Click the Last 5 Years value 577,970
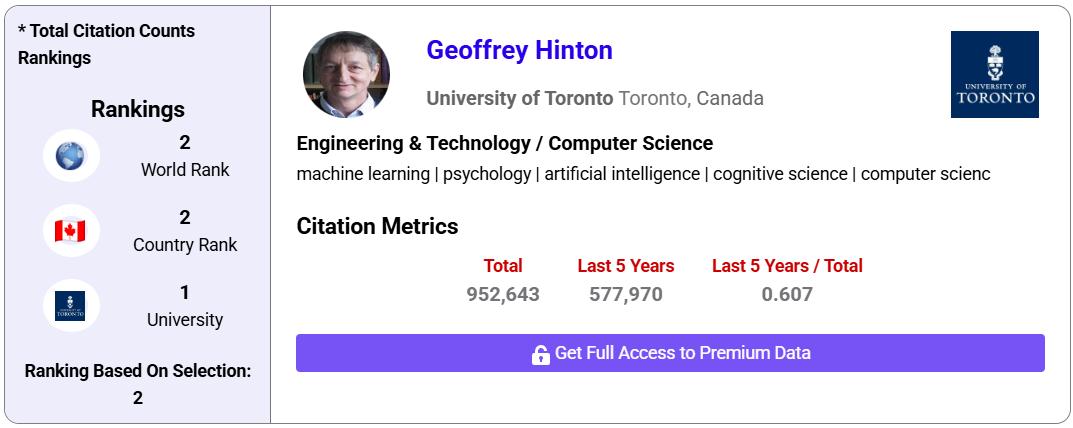The image size is (1073, 428). (626, 294)
